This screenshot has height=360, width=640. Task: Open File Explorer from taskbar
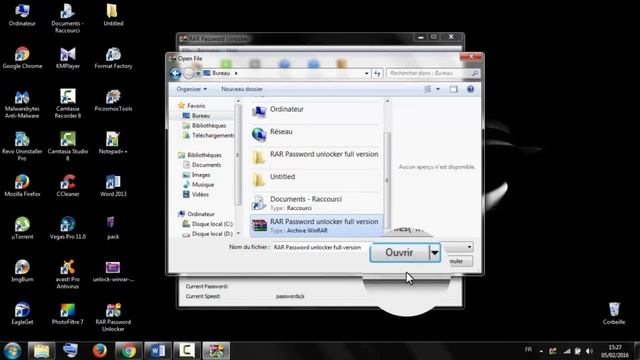click(x=41, y=351)
